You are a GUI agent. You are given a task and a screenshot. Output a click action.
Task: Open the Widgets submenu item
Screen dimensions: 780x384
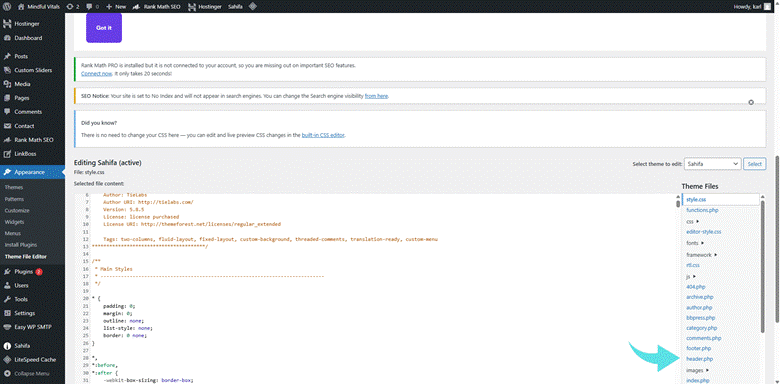pos(14,222)
